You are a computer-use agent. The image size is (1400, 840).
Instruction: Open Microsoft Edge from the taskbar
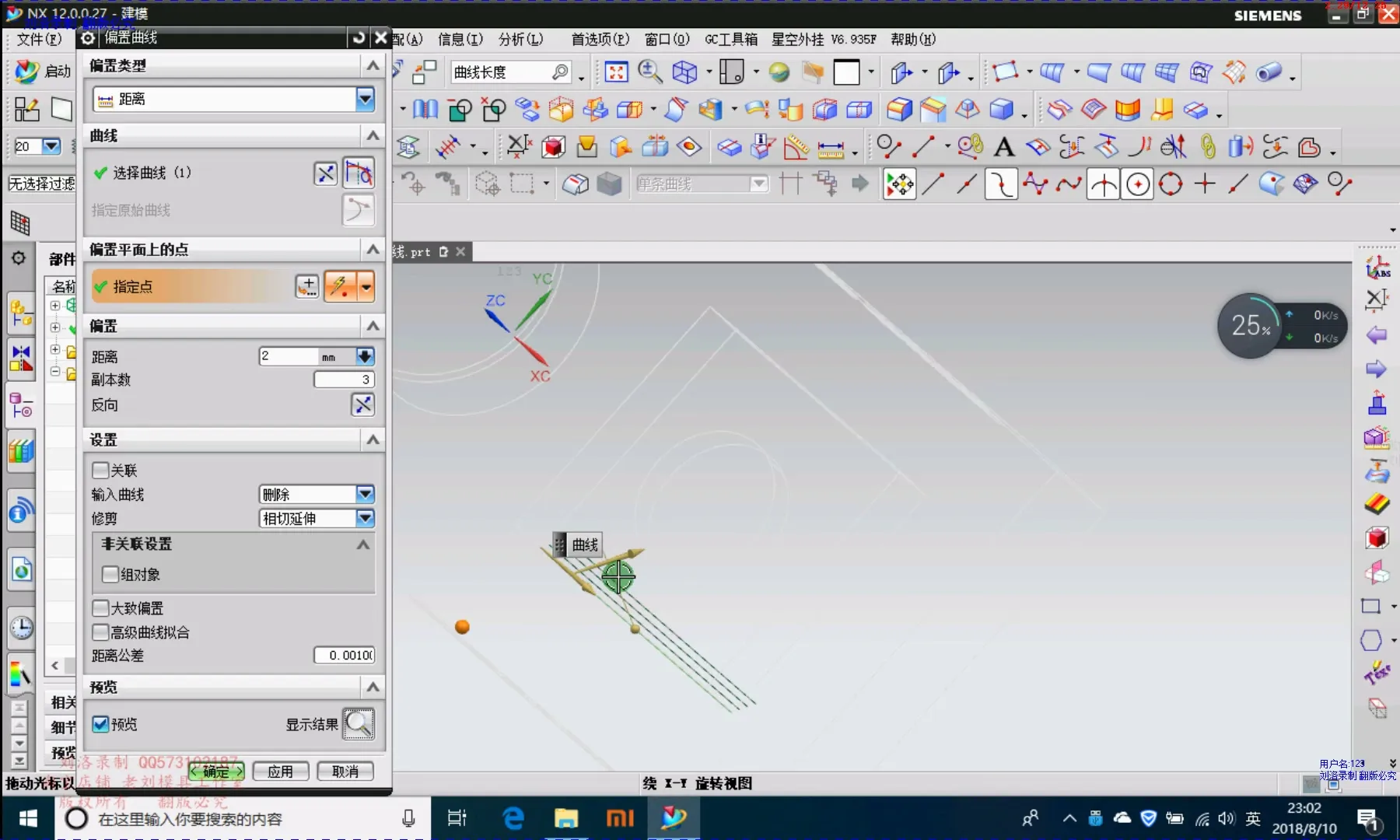click(513, 818)
